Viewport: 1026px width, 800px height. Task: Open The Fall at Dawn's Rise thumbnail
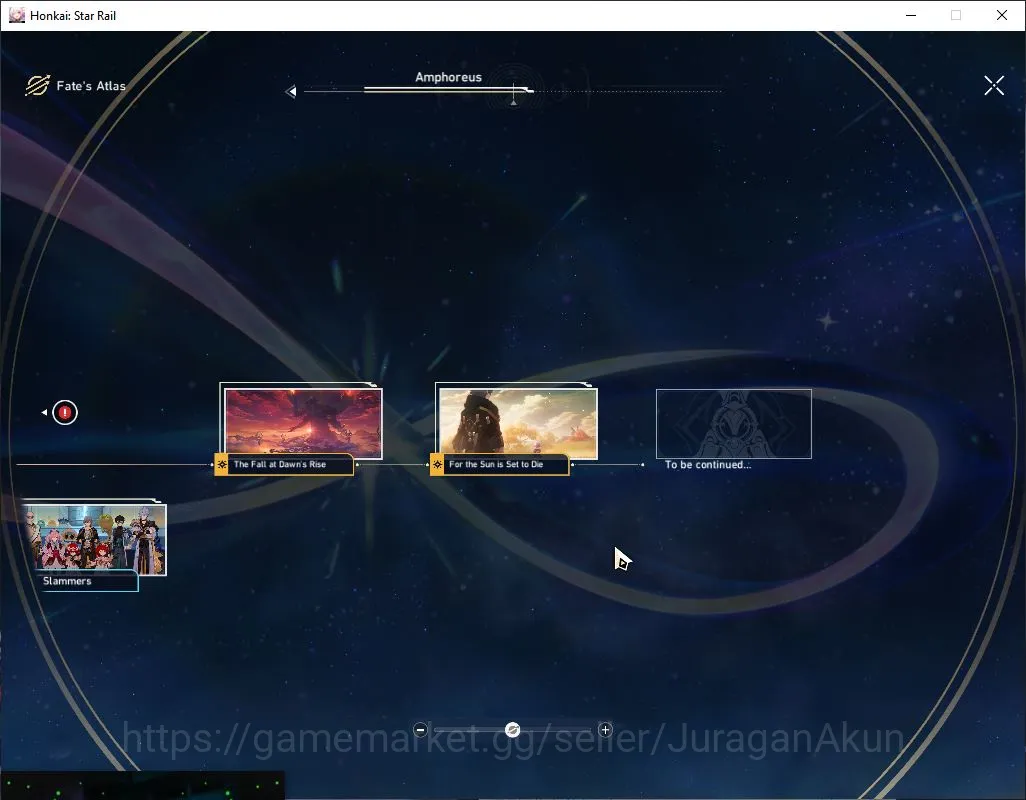(x=303, y=423)
